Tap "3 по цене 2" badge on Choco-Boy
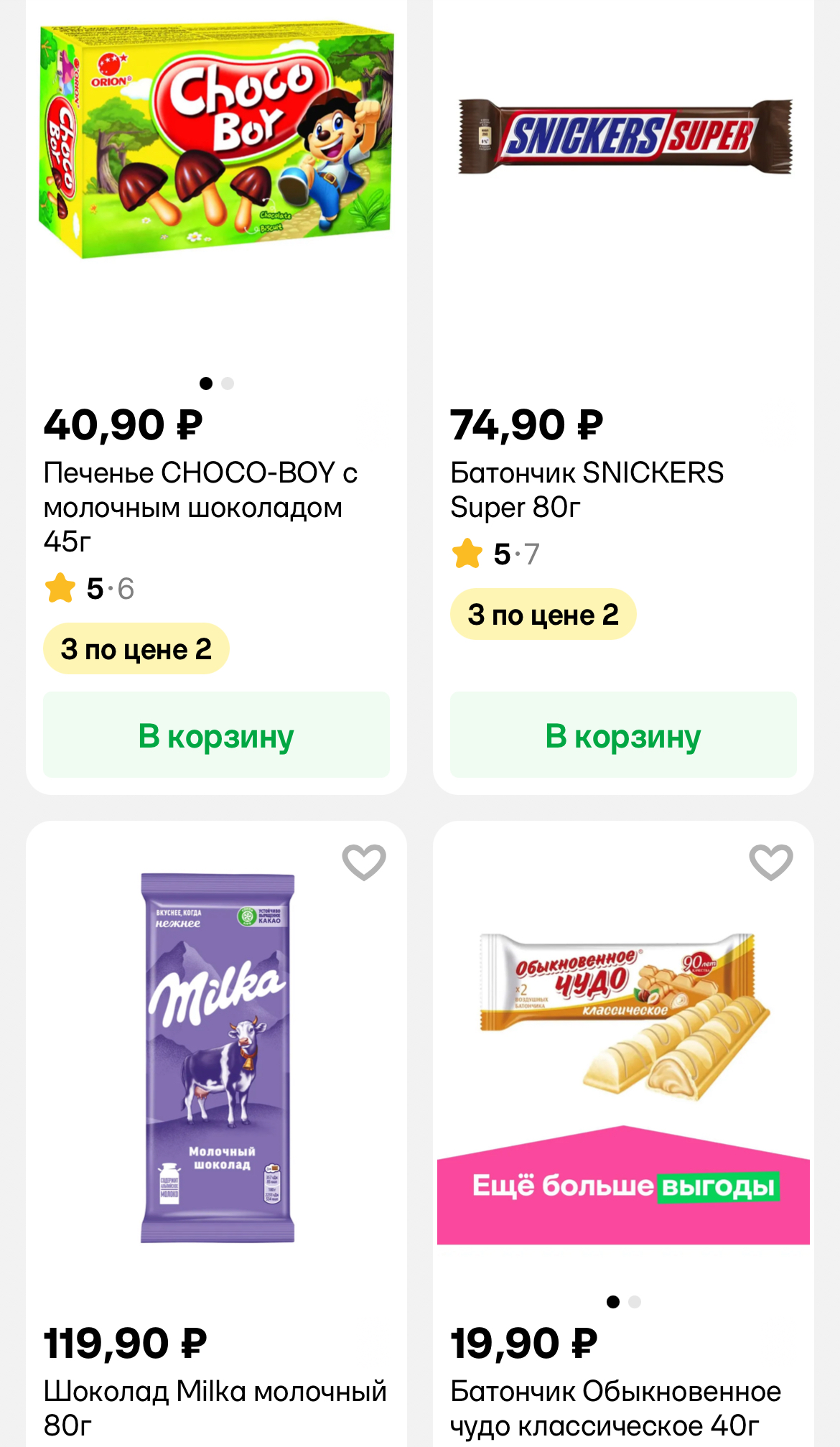Screen dimensions: 840x1447 pyautogui.click(x=136, y=649)
